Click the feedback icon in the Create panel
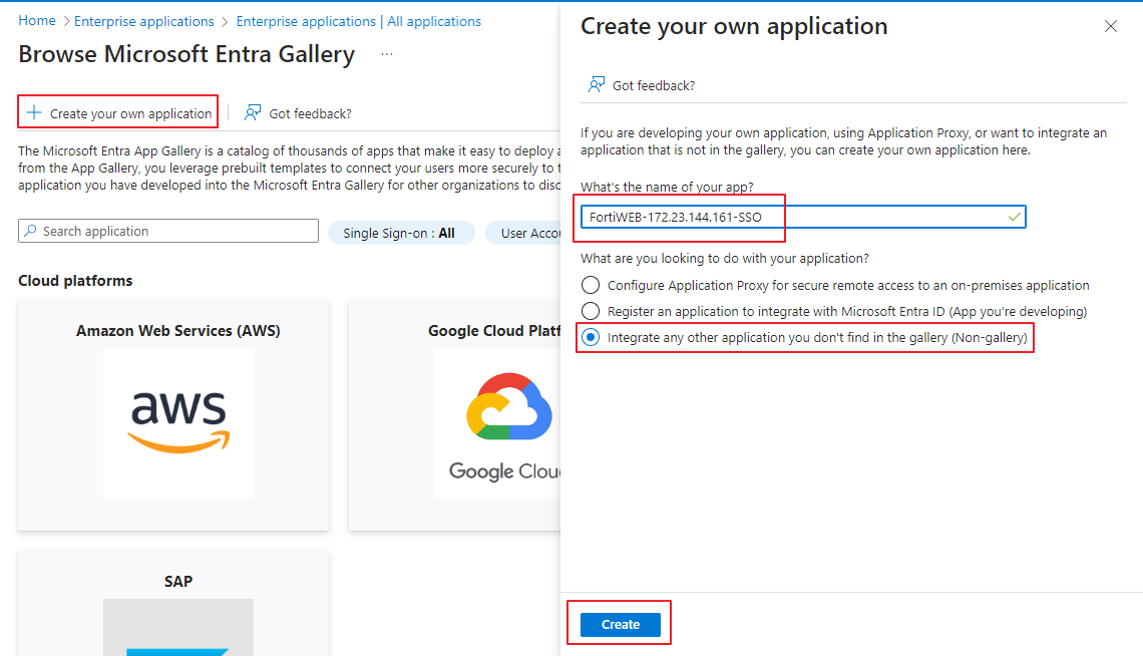The width and height of the screenshot is (1143, 656). pos(596,85)
